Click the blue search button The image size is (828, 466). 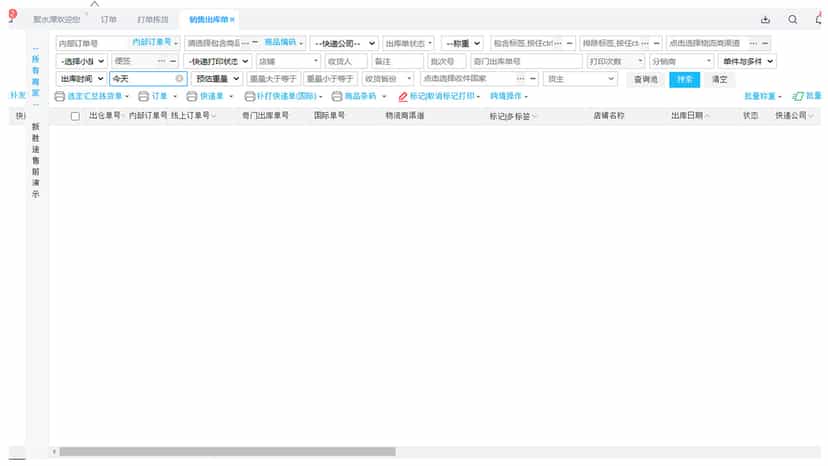[x=684, y=79]
